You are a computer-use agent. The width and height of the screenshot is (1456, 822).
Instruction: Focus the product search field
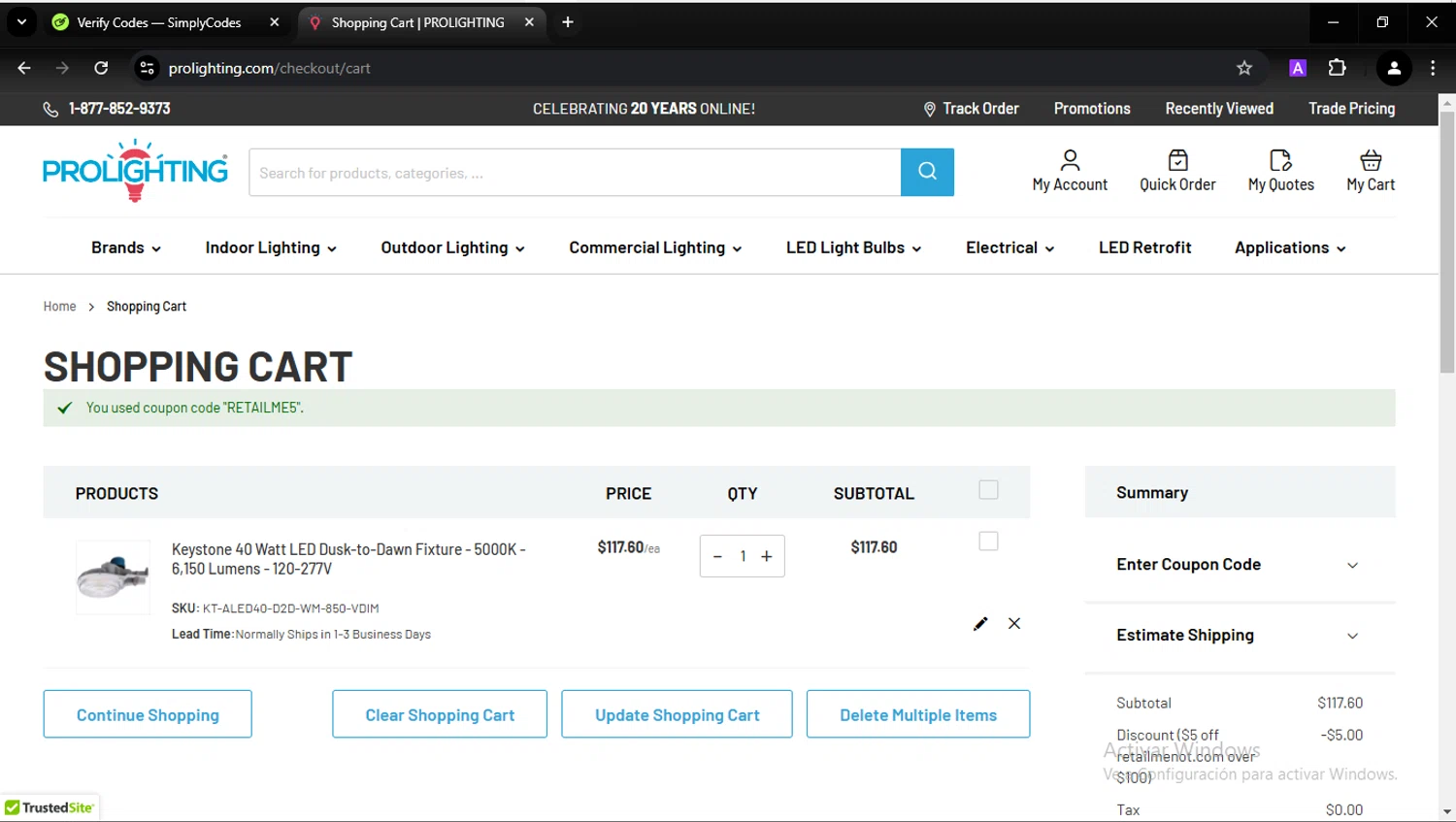coord(575,172)
